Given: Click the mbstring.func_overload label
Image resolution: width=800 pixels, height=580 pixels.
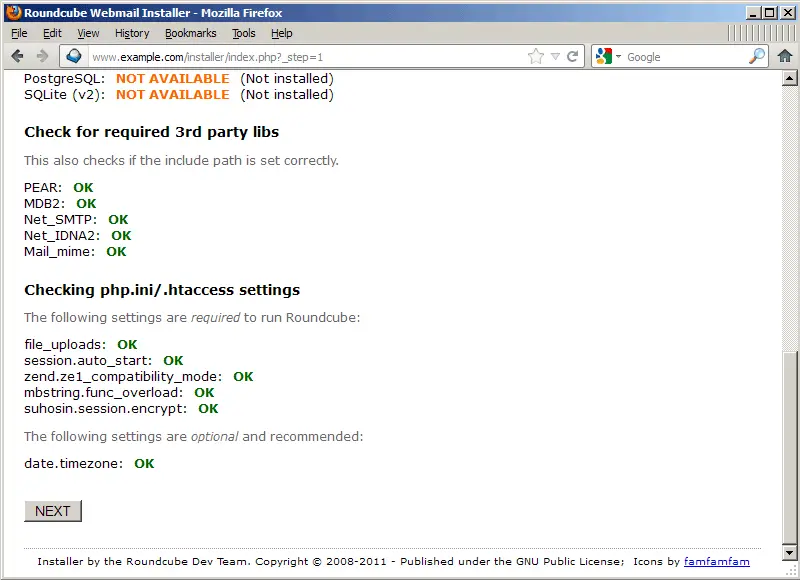Looking at the screenshot, I should click(x=104, y=393).
